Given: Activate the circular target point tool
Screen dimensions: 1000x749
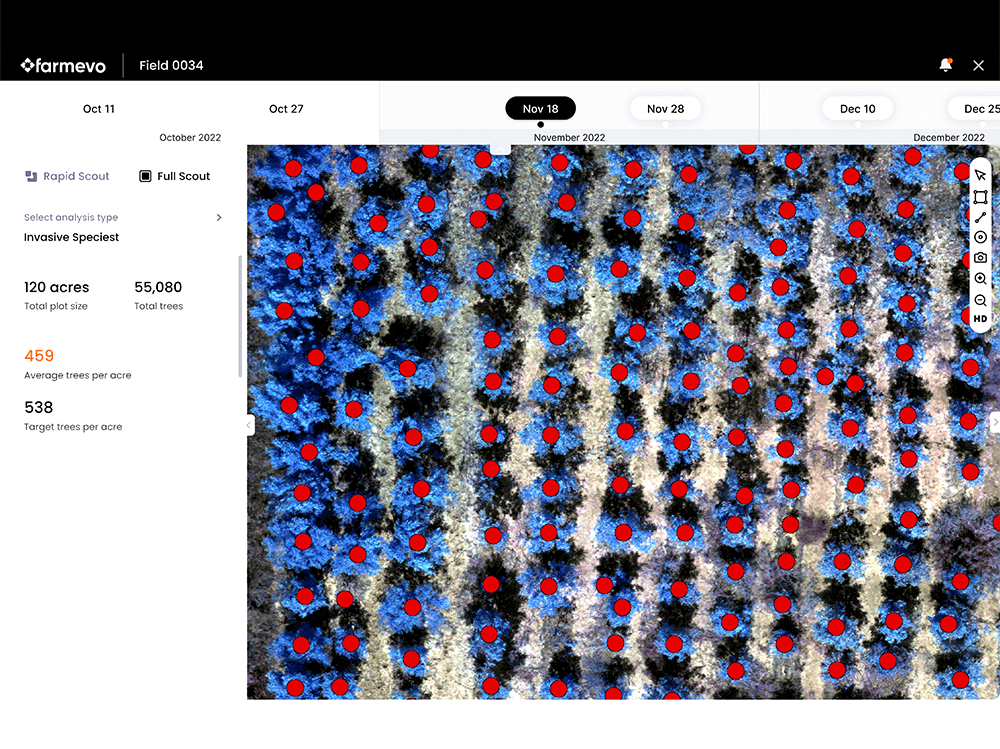Looking at the screenshot, I should [980, 237].
